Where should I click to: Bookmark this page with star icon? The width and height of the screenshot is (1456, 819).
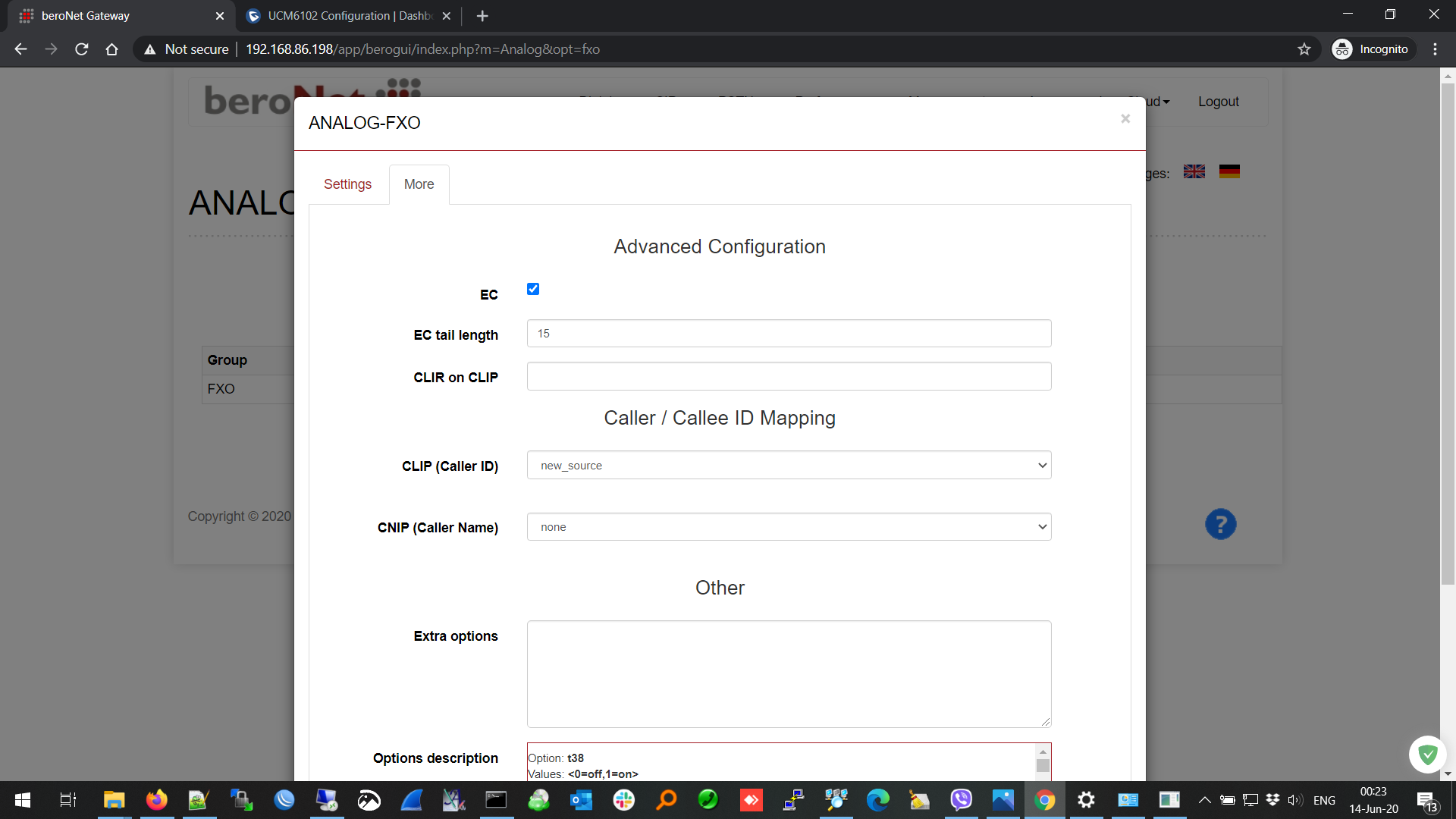click(1304, 49)
